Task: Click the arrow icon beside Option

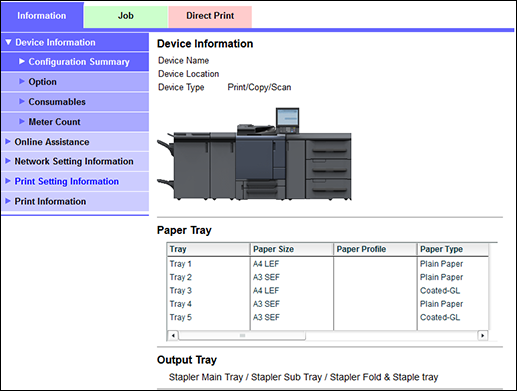Action: [x=22, y=81]
